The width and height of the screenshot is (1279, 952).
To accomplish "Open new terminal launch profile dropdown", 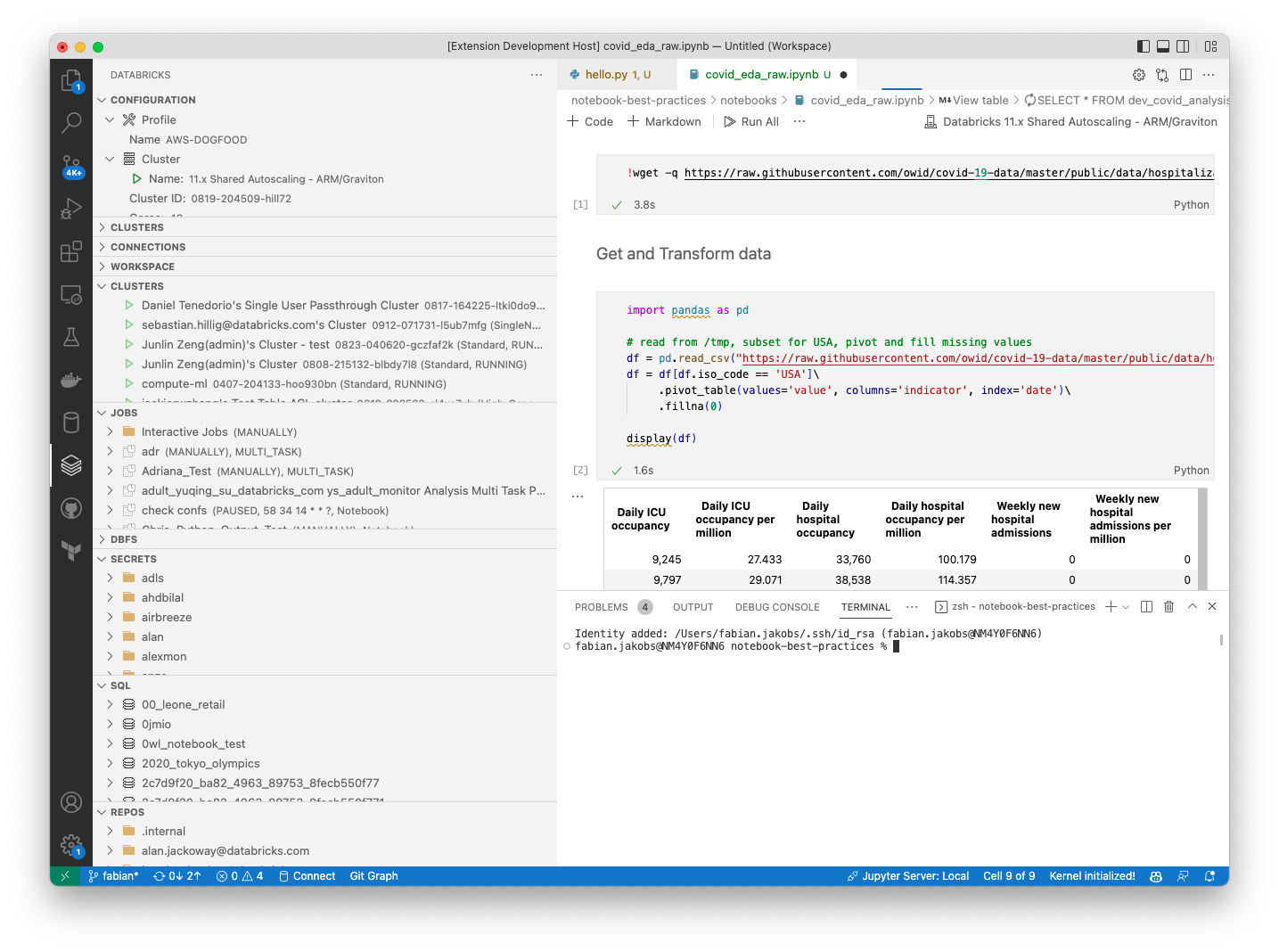I will 1126,606.
